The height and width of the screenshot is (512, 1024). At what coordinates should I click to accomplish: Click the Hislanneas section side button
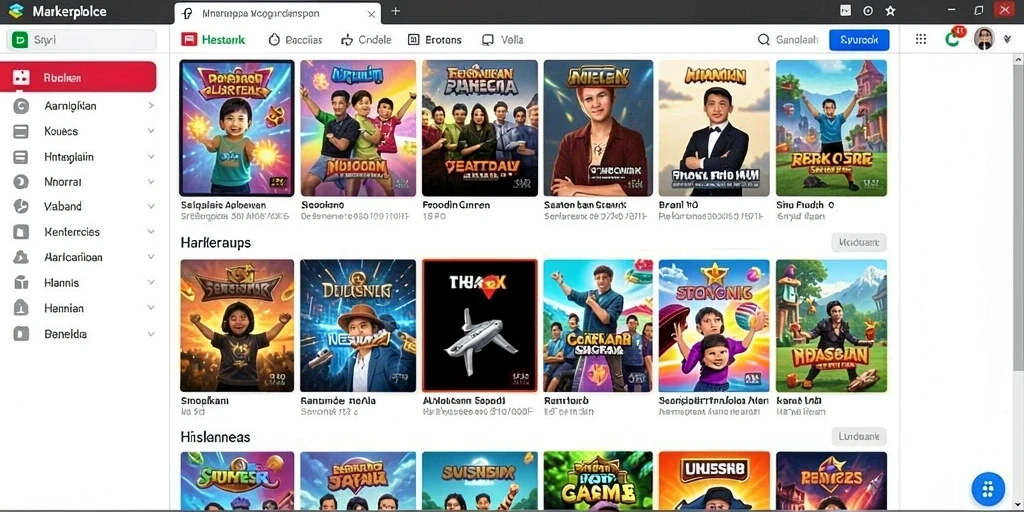tap(859, 436)
